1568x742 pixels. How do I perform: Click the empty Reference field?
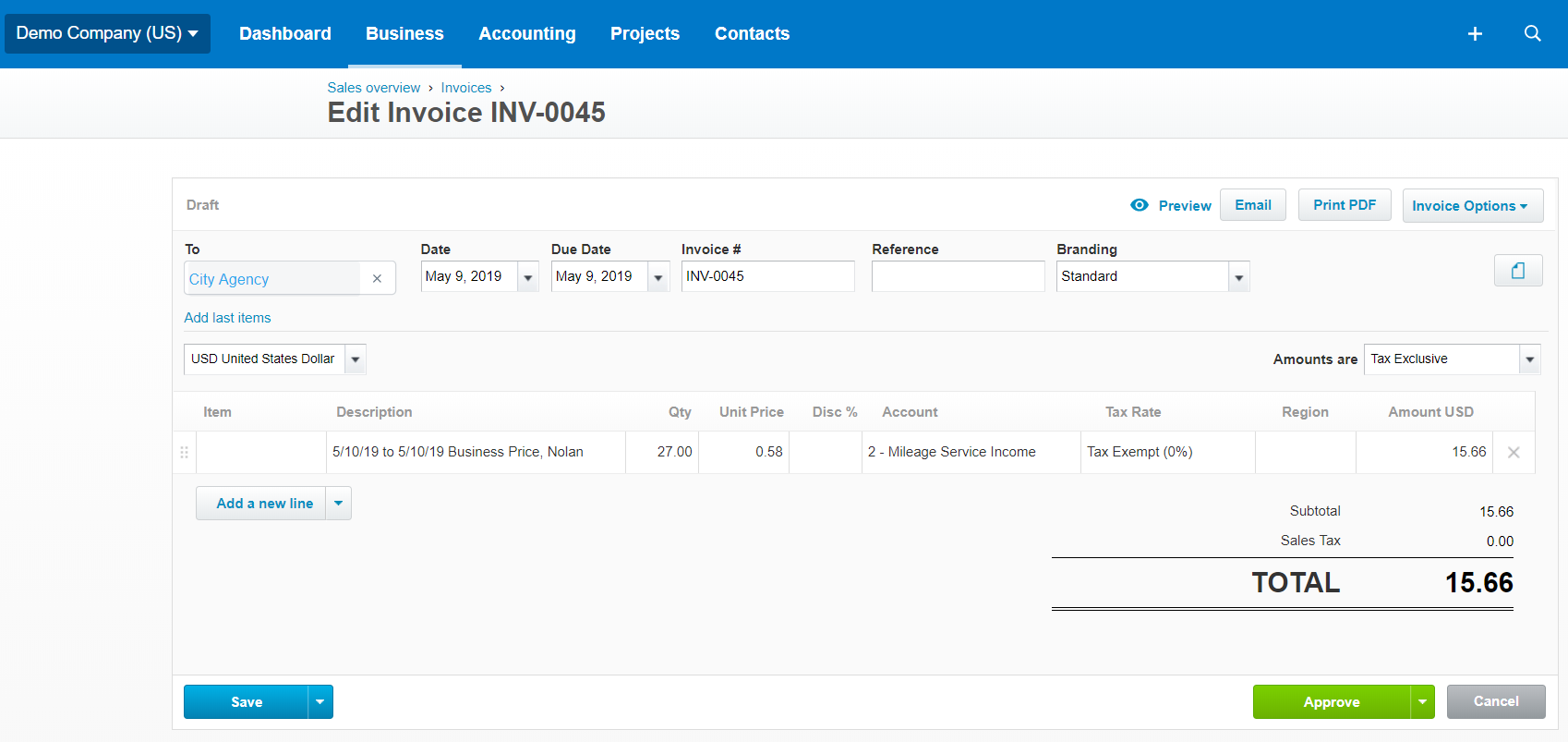[959, 276]
